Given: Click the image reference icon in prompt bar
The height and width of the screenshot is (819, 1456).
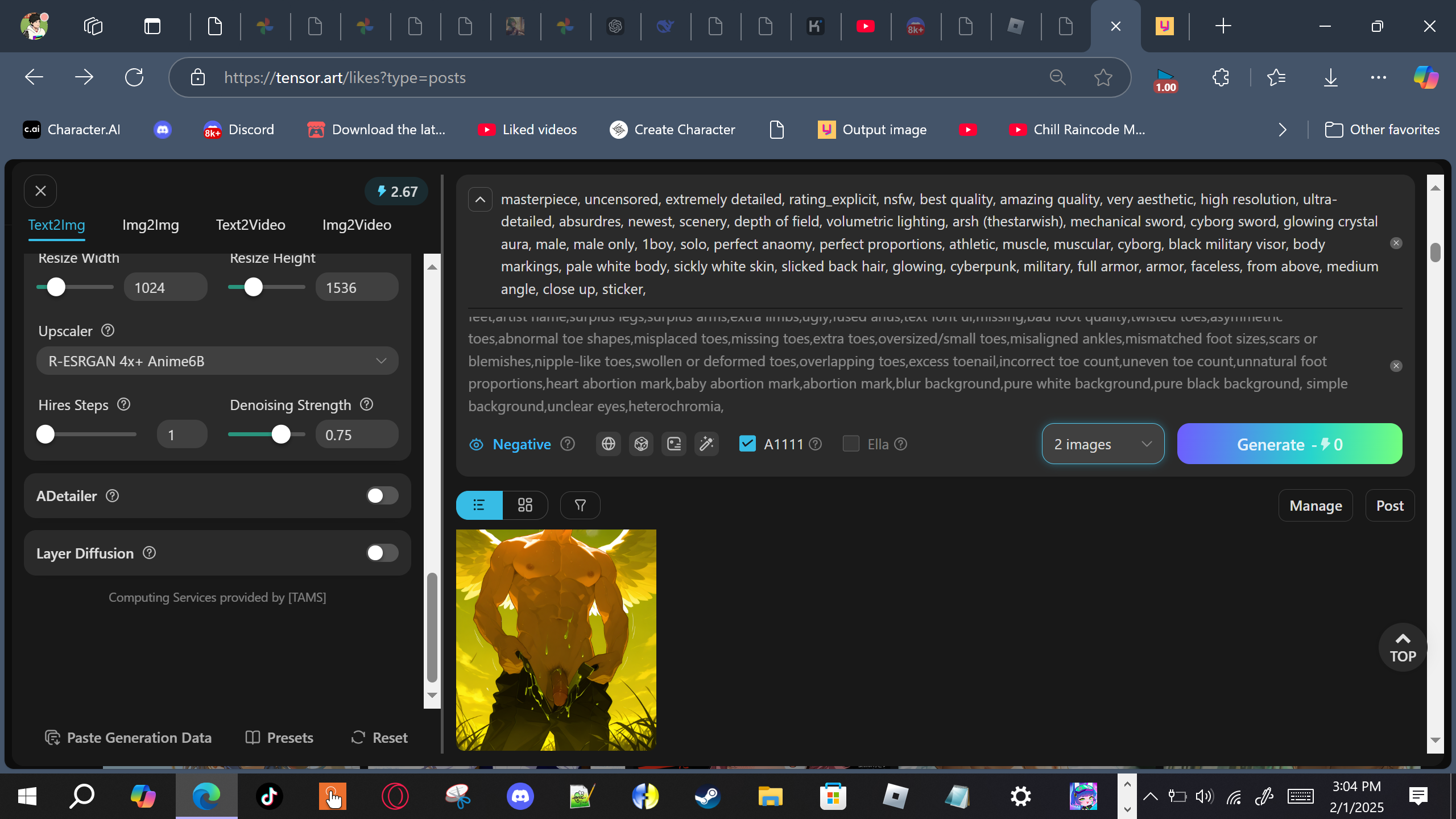Looking at the screenshot, I should (x=674, y=444).
